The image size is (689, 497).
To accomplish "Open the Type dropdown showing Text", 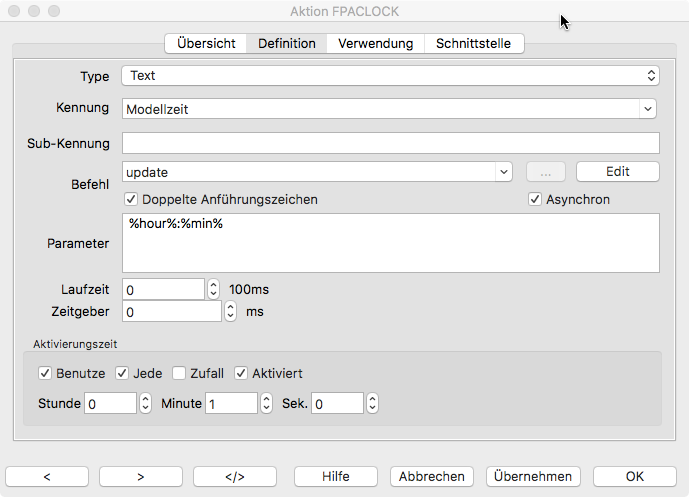I will click(390, 76).
